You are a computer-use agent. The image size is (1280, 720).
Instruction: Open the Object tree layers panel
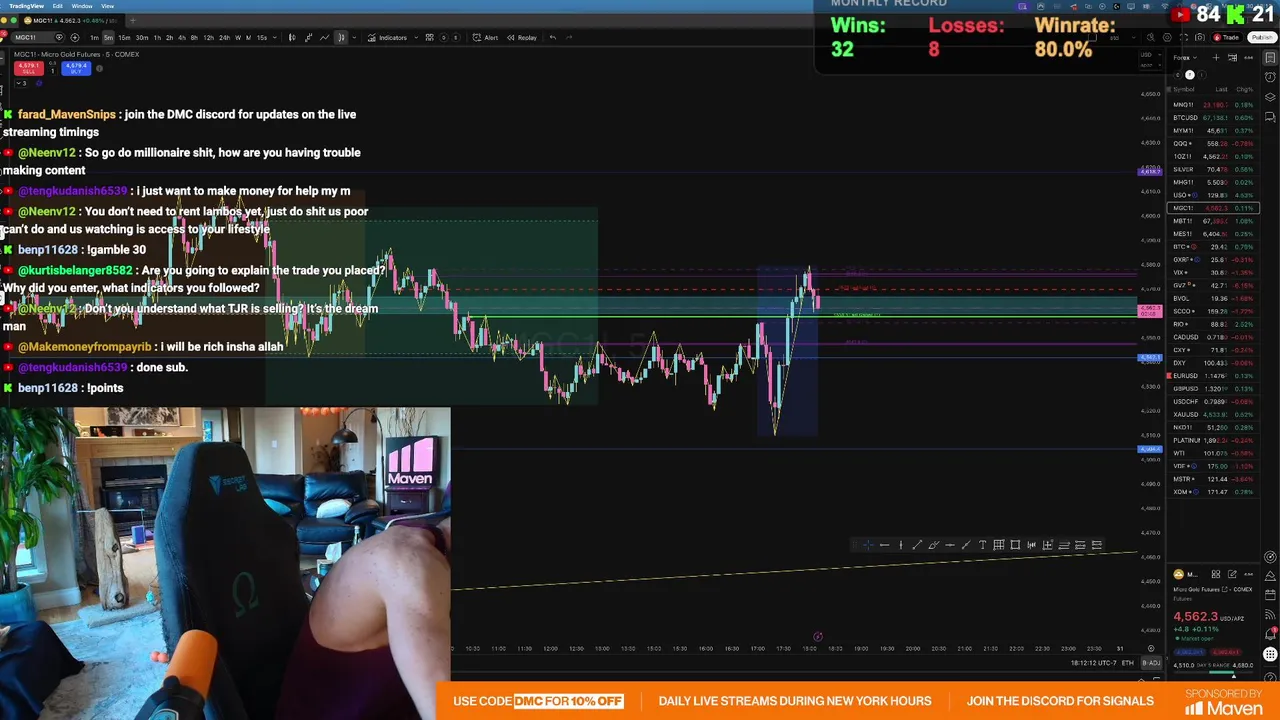[1270, 97]
